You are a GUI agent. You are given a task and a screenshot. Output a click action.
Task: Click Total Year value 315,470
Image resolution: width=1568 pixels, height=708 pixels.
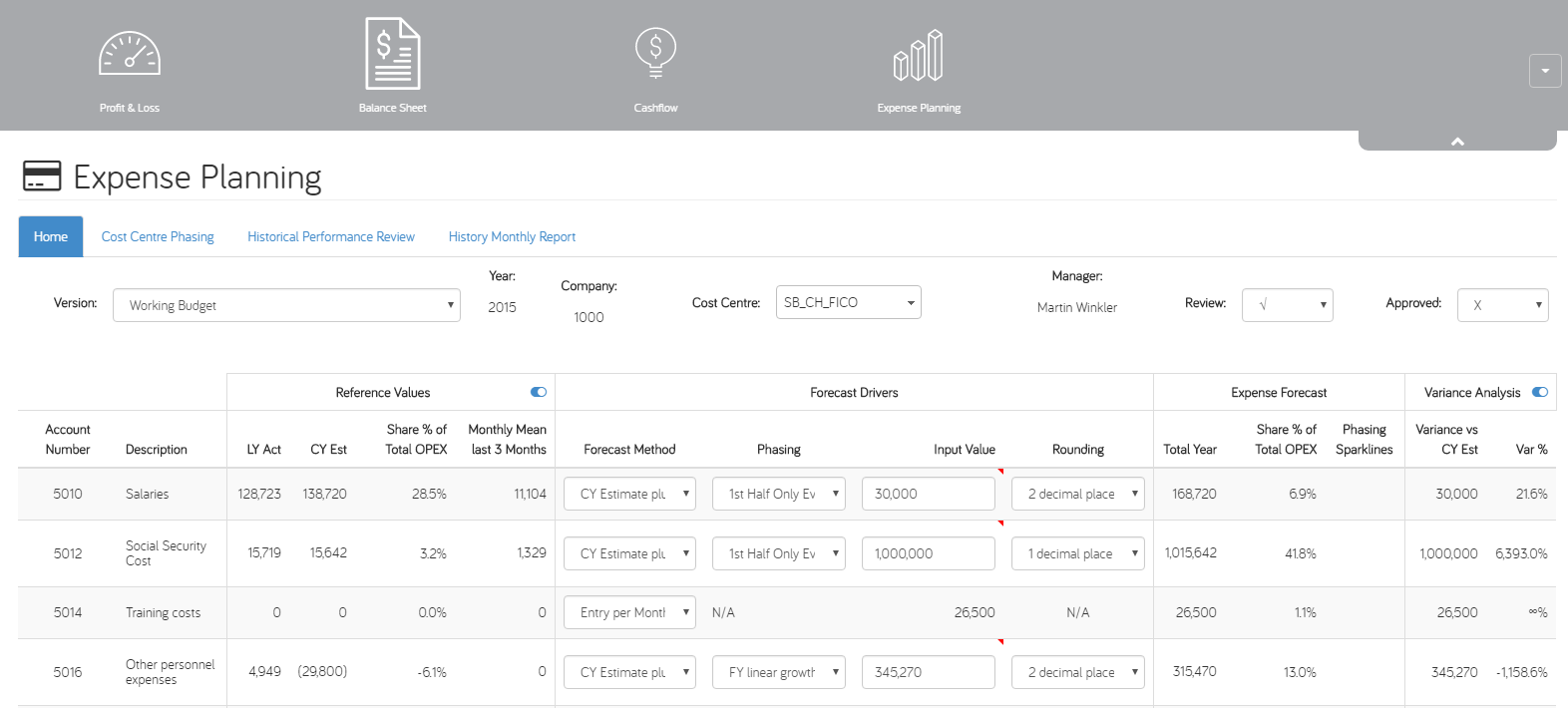pyautogui.click(x=1195, y=671)
